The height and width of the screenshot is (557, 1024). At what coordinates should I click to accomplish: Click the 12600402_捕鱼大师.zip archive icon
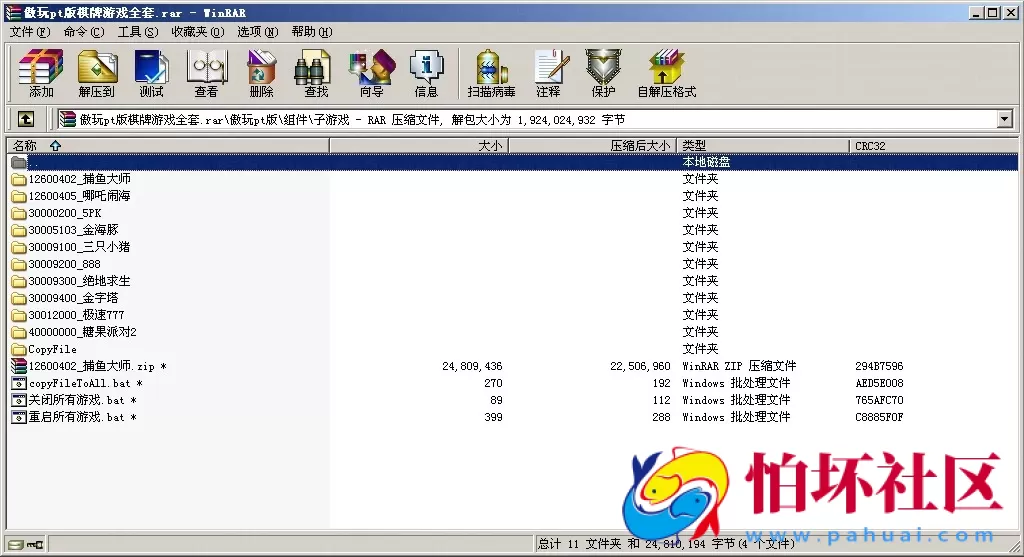click(19, 366)
